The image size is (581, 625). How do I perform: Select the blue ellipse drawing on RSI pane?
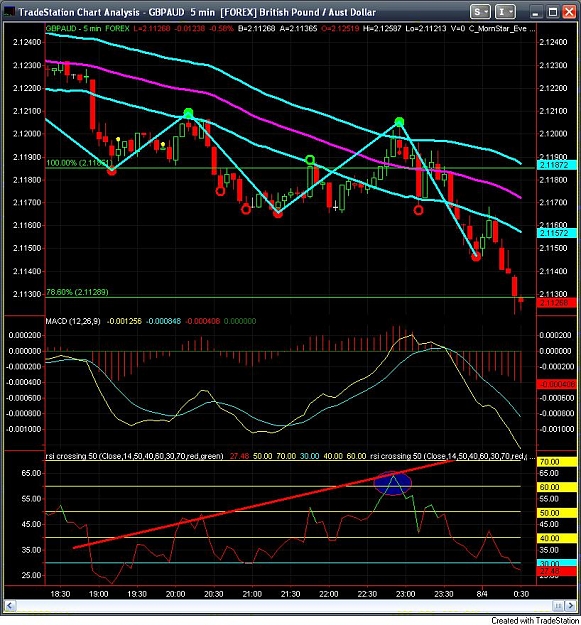(393, 483)
